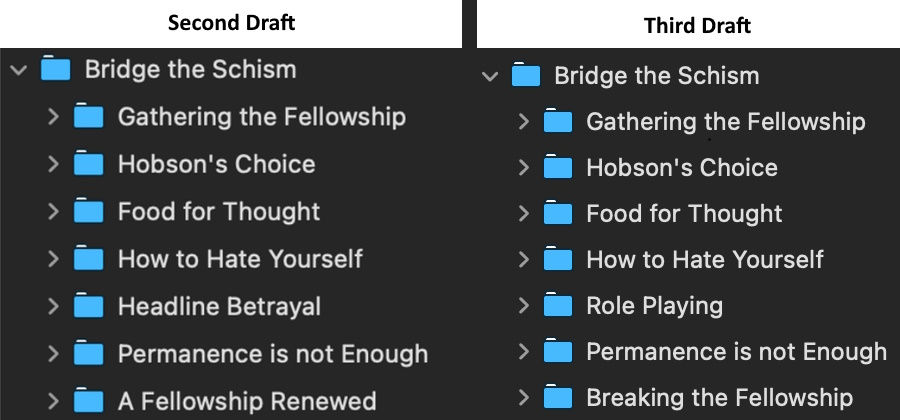The height and width of the screenshot is (420, 900).
Task: Click folder icon beside Role Playing
Action: pyautogui.click(x=558, y=306)
